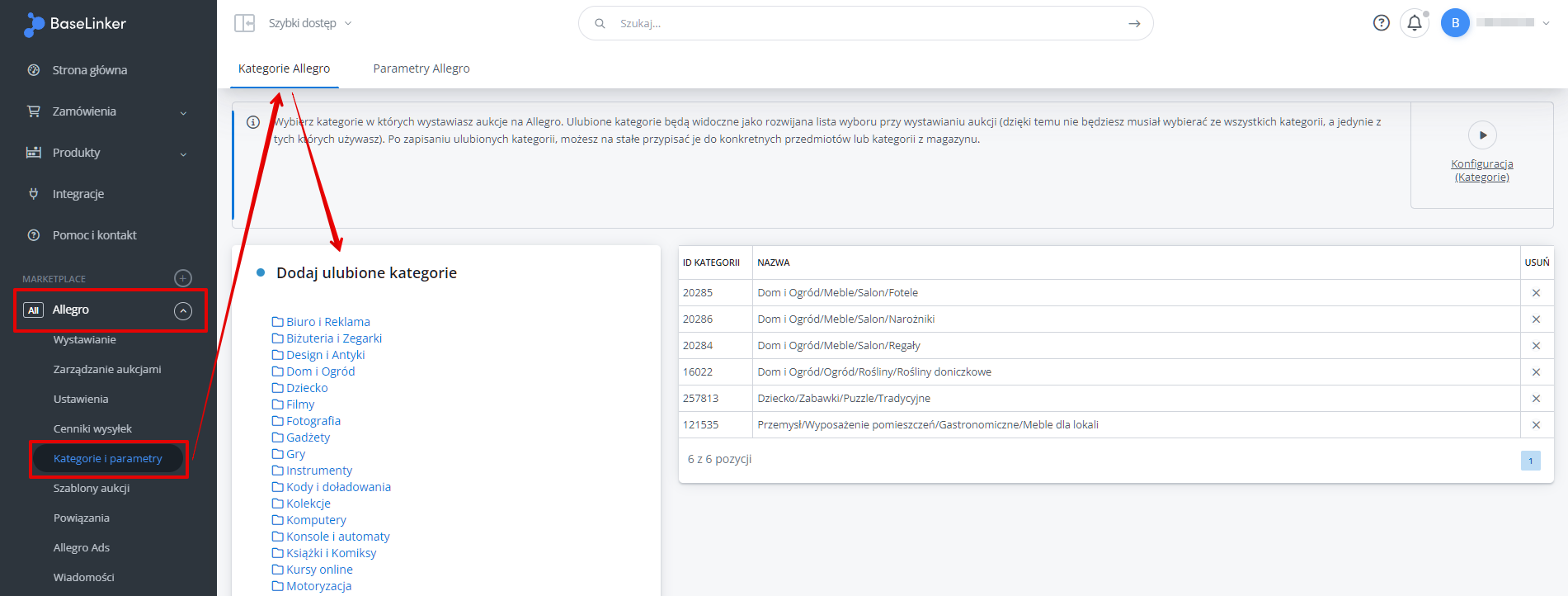Click the info icon in the notice
This screenshot has width=1568, height=596.
253,122
